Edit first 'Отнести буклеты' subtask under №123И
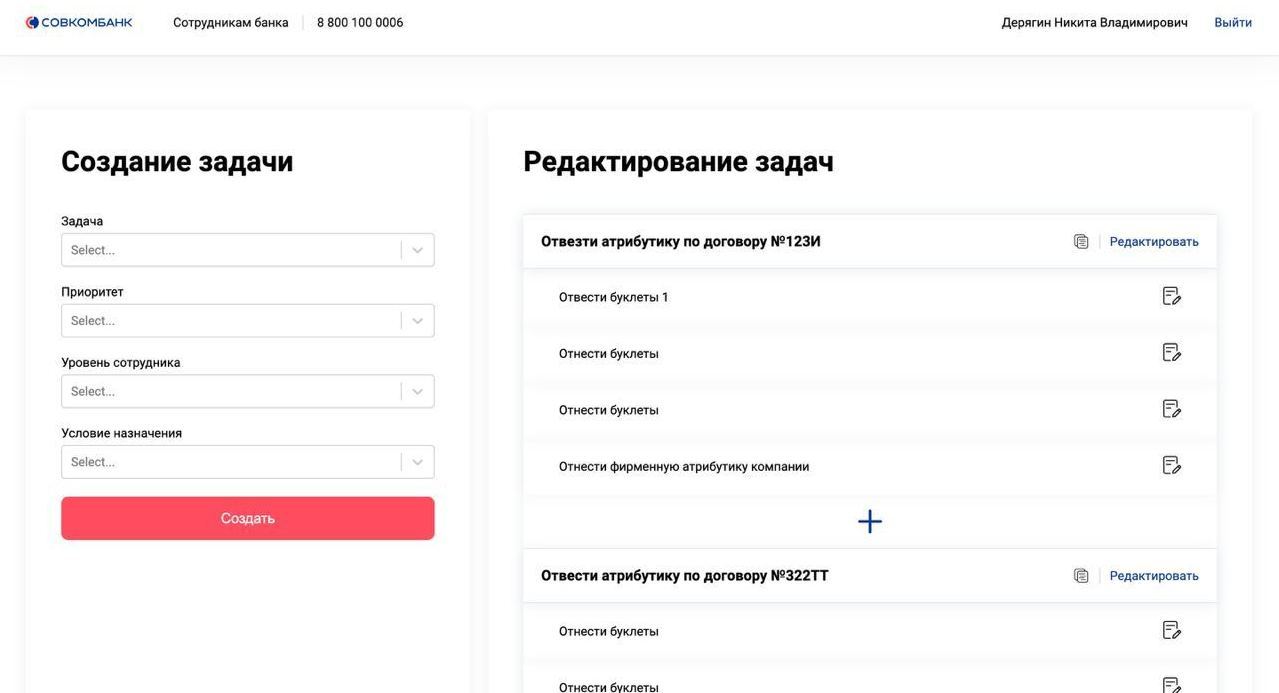 coord(1171,352)
